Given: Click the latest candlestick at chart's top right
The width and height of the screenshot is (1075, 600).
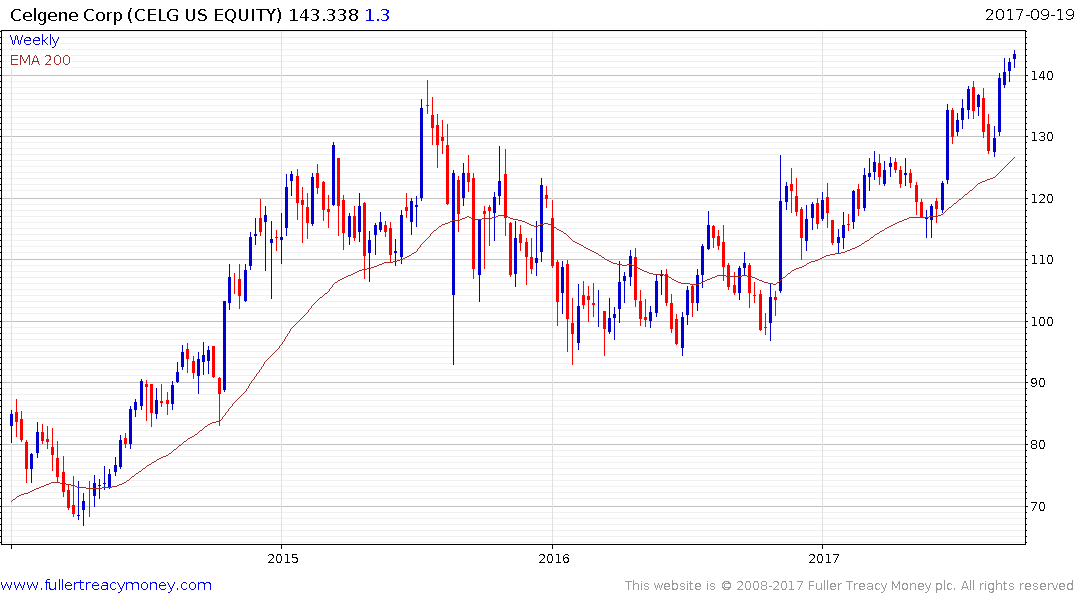Looking at the screenshot, I should (1015, 58).
